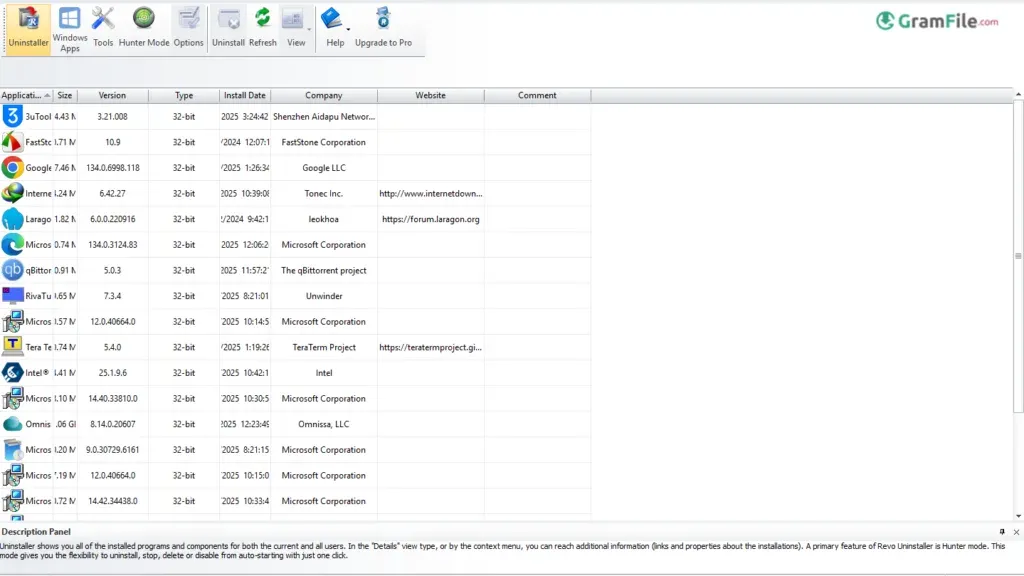Select the Google Chrome icon

(12, 167)
